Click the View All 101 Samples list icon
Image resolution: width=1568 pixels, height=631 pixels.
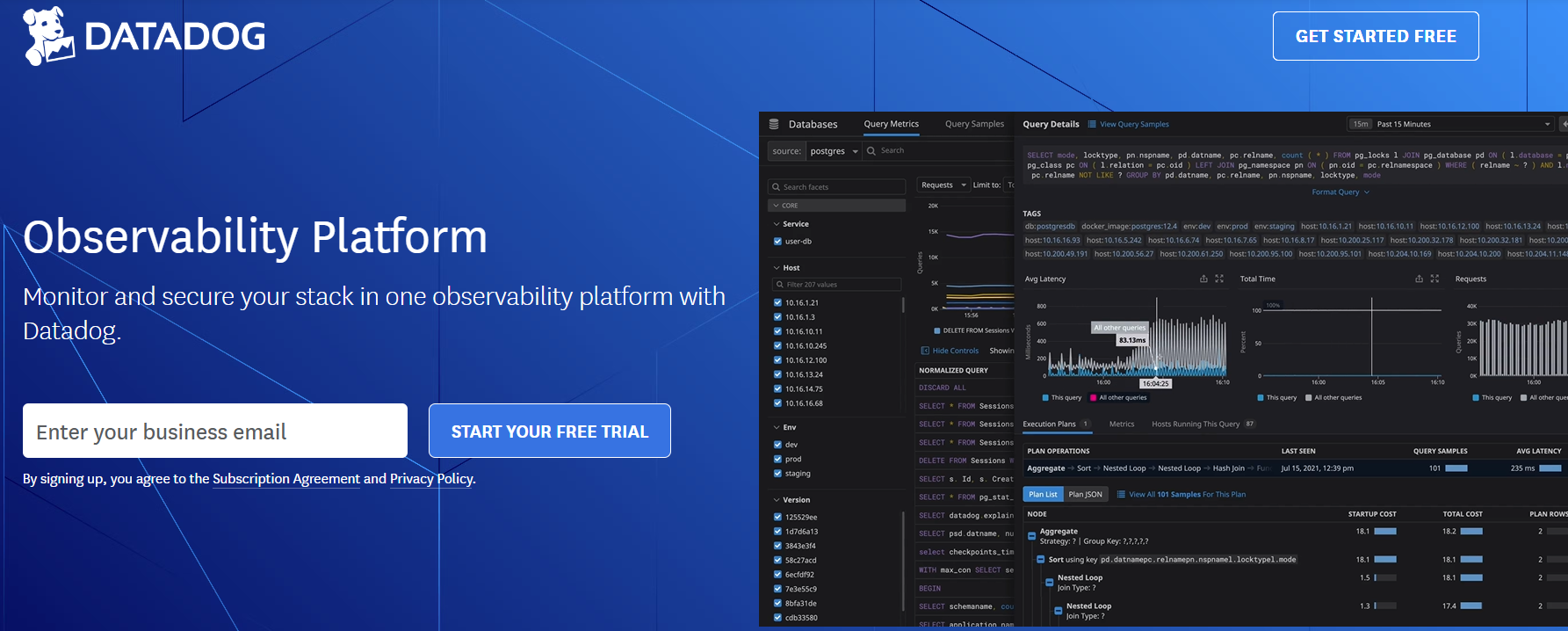click(1121, 494)
